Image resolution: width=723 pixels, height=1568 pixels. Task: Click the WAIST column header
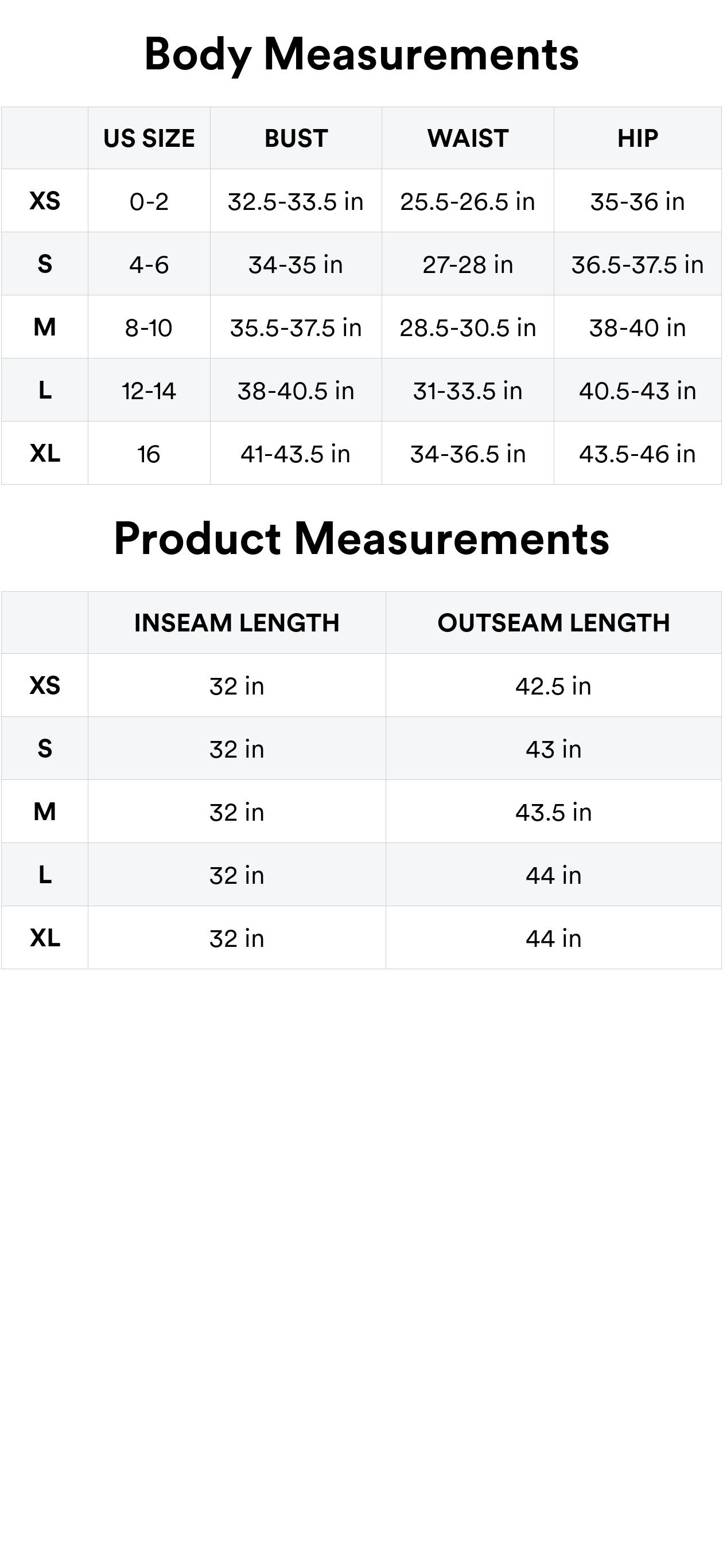click(x=468, y=139)
